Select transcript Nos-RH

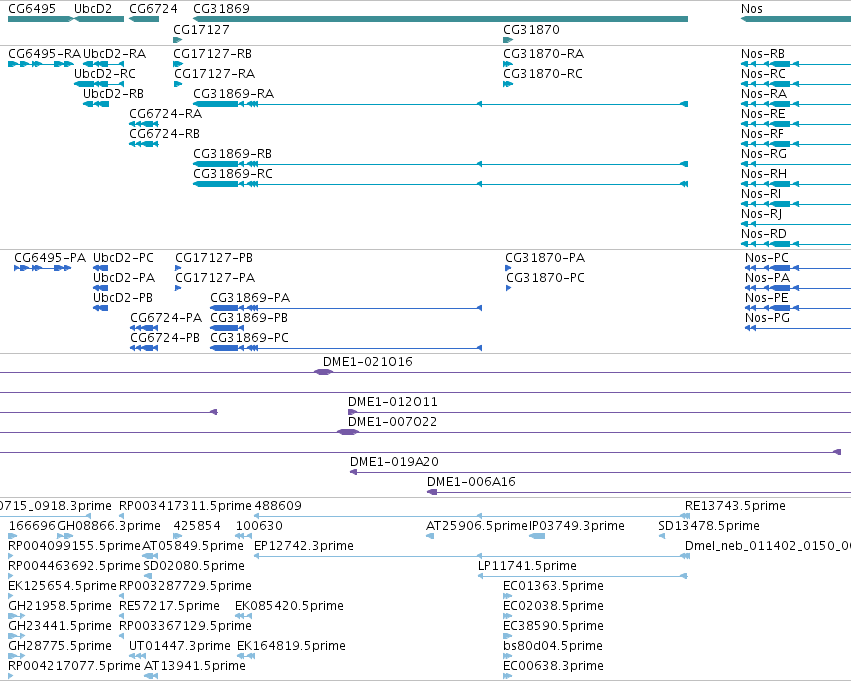[x=764, y=174]
